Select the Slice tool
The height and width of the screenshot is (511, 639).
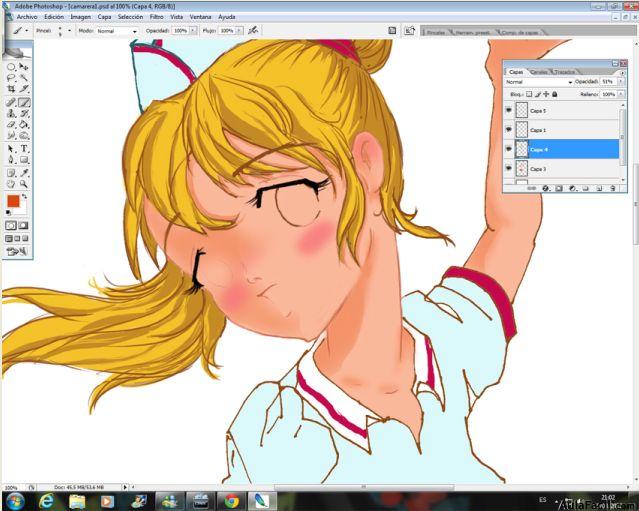[24, 88]
